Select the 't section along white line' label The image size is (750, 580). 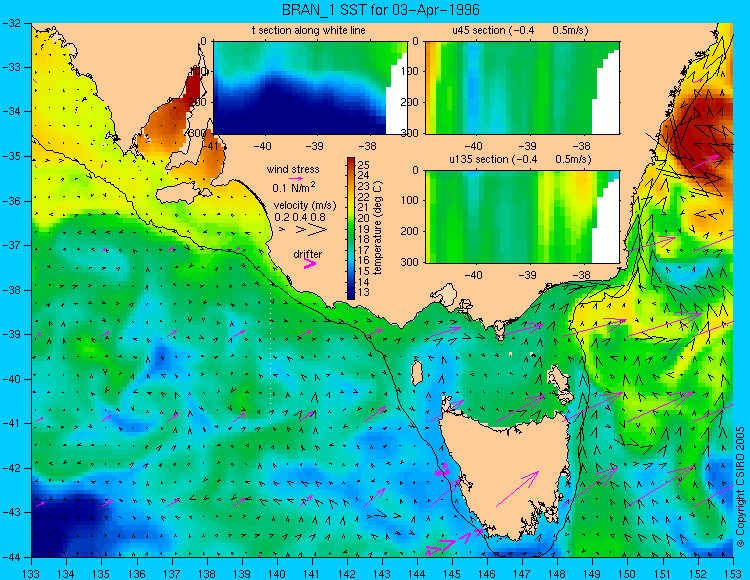[309, 30]
